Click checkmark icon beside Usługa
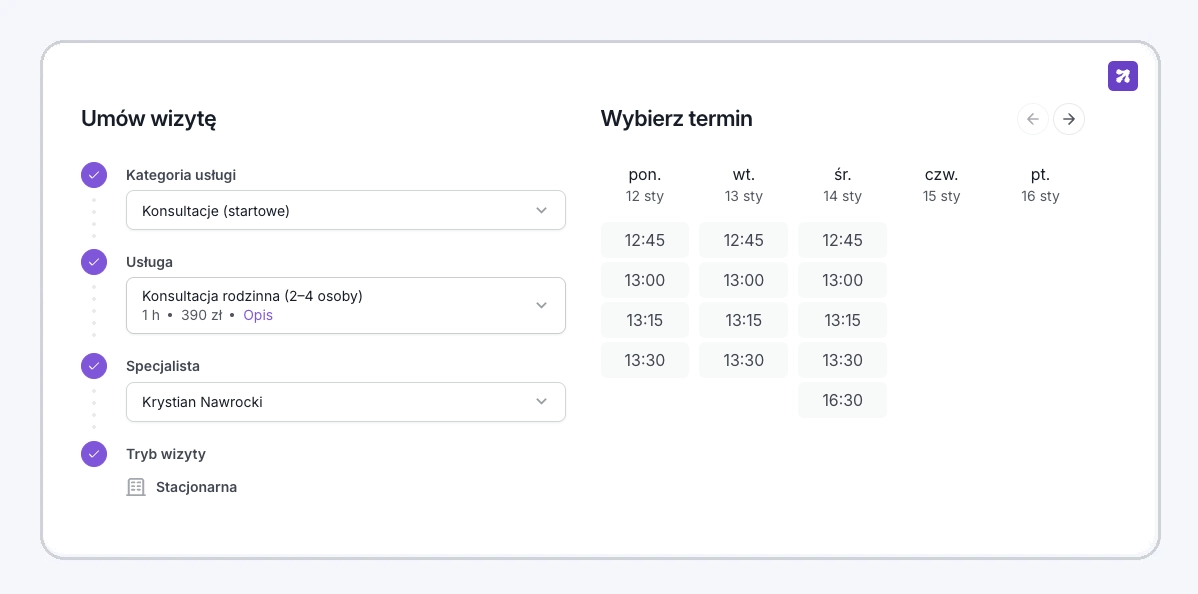1198x594 pixels. [94, 262]
